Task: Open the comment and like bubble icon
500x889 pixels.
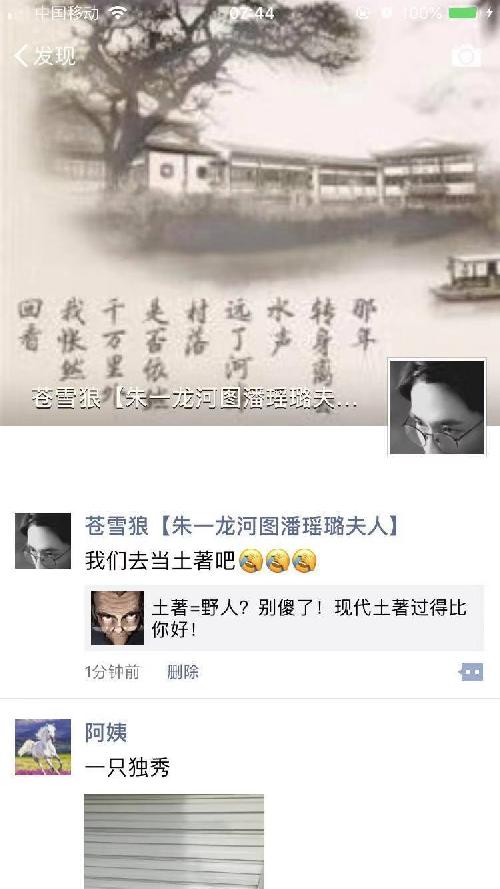Action: [x=471, y=672]
